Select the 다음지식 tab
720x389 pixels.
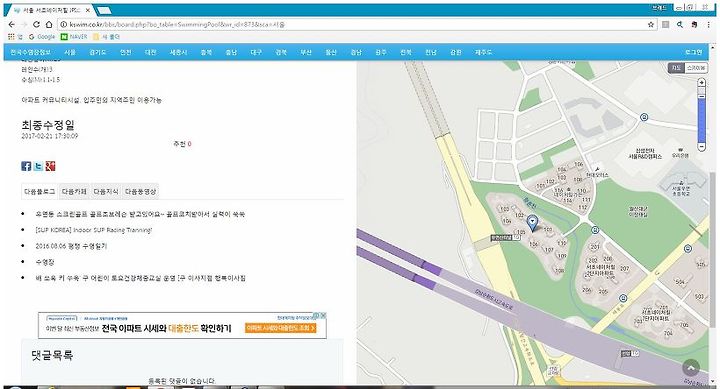pos(106,192)
